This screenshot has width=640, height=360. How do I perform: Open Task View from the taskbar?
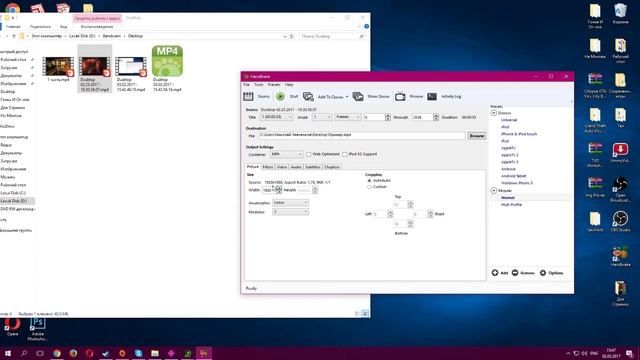40,353
